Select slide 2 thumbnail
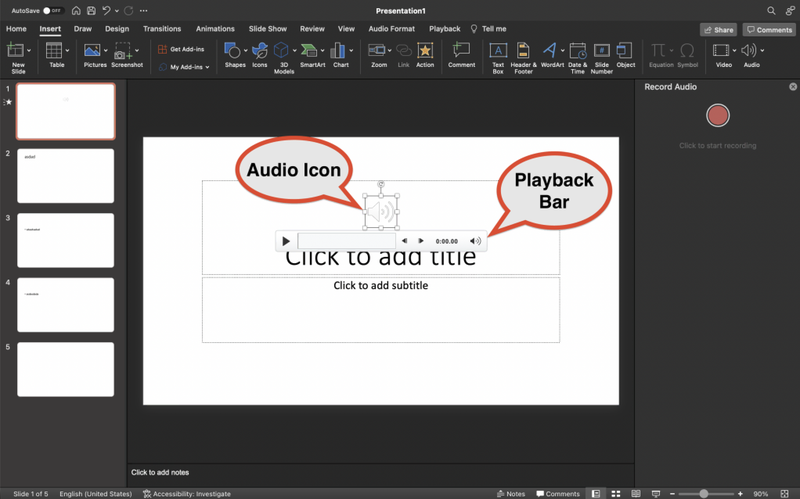 tap(66, 176)
